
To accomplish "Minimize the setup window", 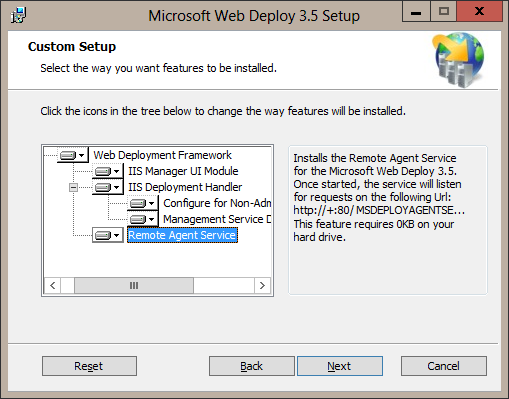I will 416,12.
